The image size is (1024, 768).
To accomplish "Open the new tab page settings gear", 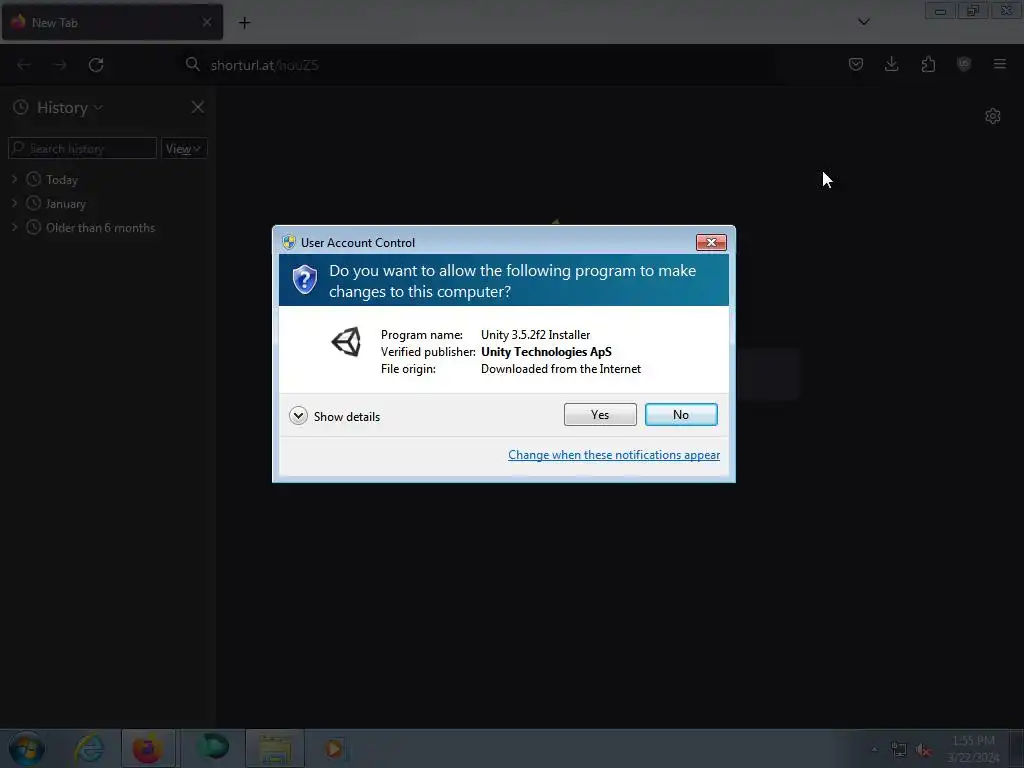I will tap(993, 116).
